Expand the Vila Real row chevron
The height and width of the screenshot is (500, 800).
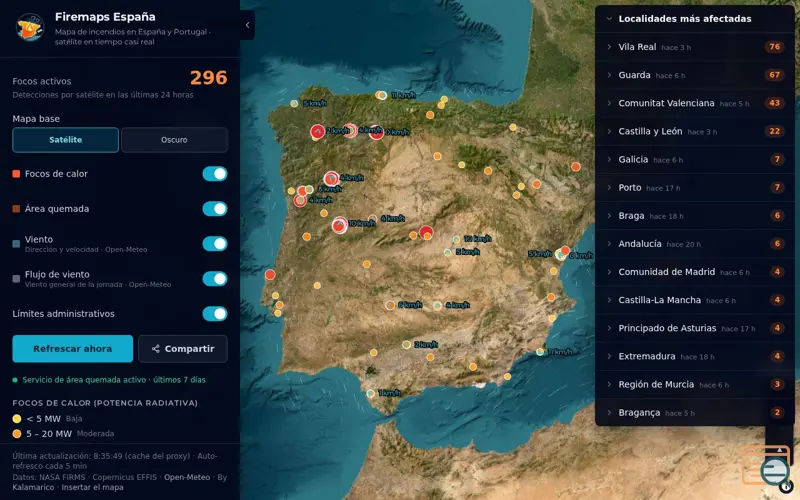point(609,46)
